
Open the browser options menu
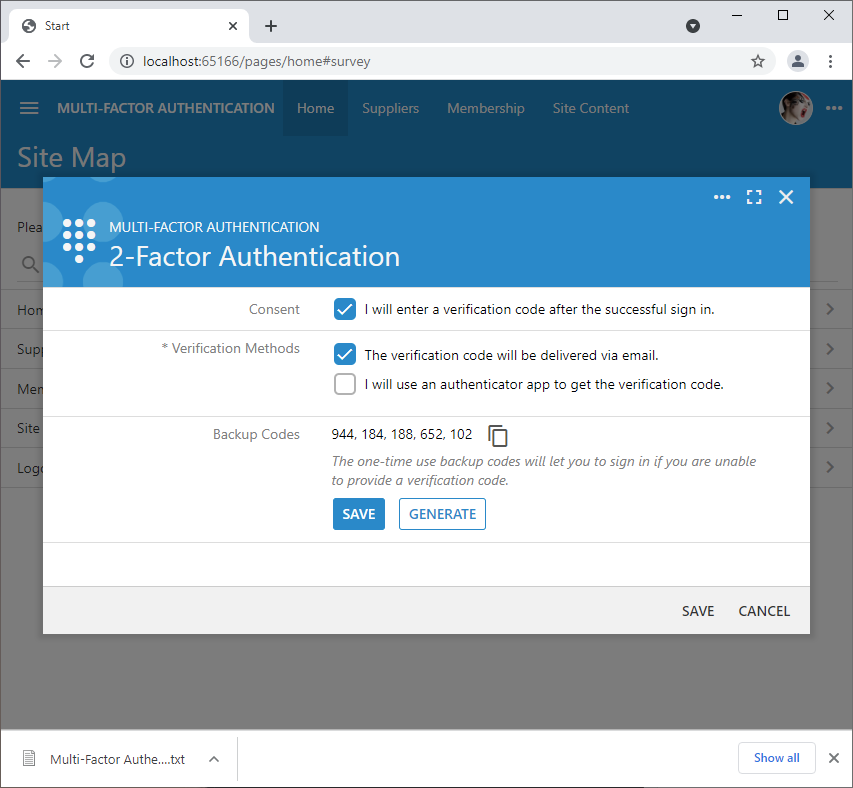pos(831,61)
